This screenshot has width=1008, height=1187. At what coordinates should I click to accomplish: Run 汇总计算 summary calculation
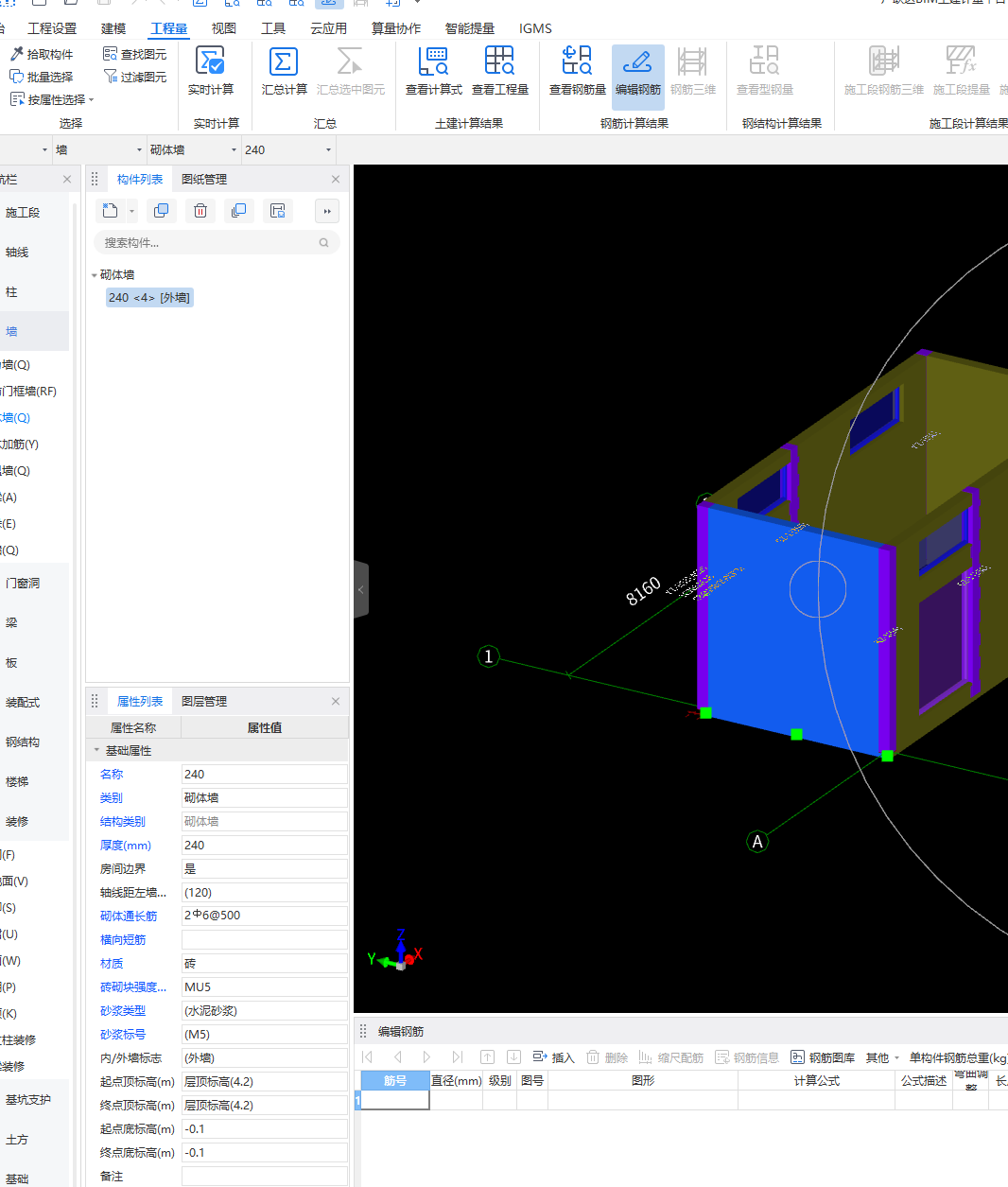[x=284, y=71]
